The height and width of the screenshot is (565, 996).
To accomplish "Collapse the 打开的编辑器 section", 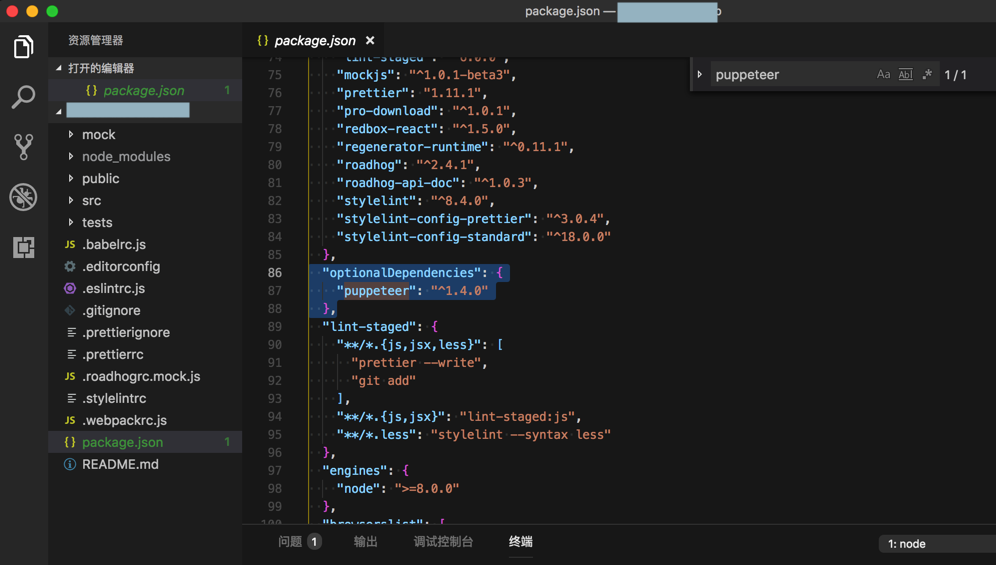I will (59, 69).
